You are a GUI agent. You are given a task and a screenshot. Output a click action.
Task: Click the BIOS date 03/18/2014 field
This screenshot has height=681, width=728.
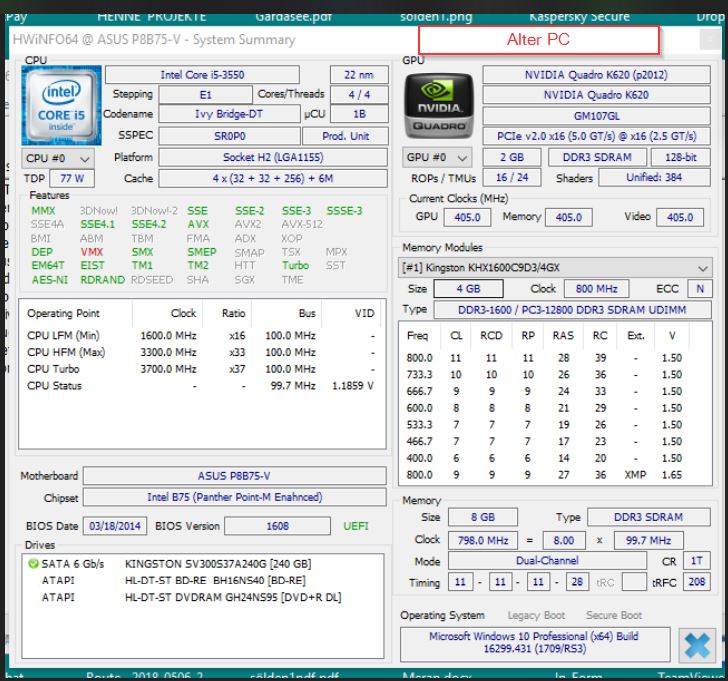(x=115, y=526)
